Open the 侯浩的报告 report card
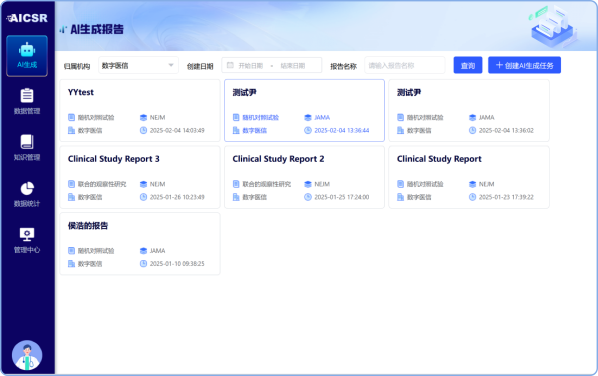 [x=140, y=244]
